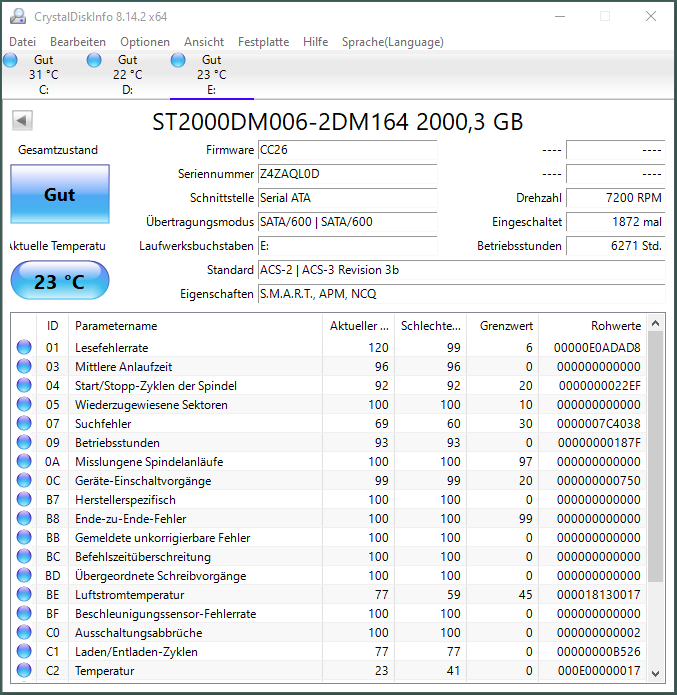Click status orb for Ende-zu-Ende-Fehler row
This screenshot has width=677, height=695.
[24, 519]
